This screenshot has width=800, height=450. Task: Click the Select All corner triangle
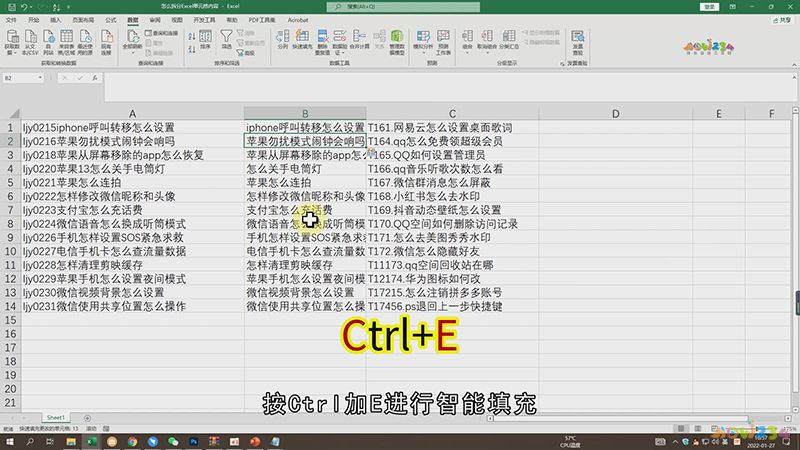pos(14,113)
